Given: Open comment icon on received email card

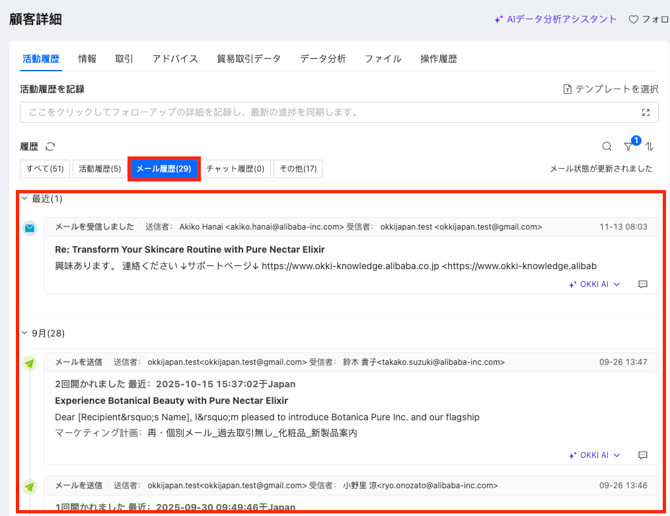Looking at the screenshot, I should click(643, 285).
